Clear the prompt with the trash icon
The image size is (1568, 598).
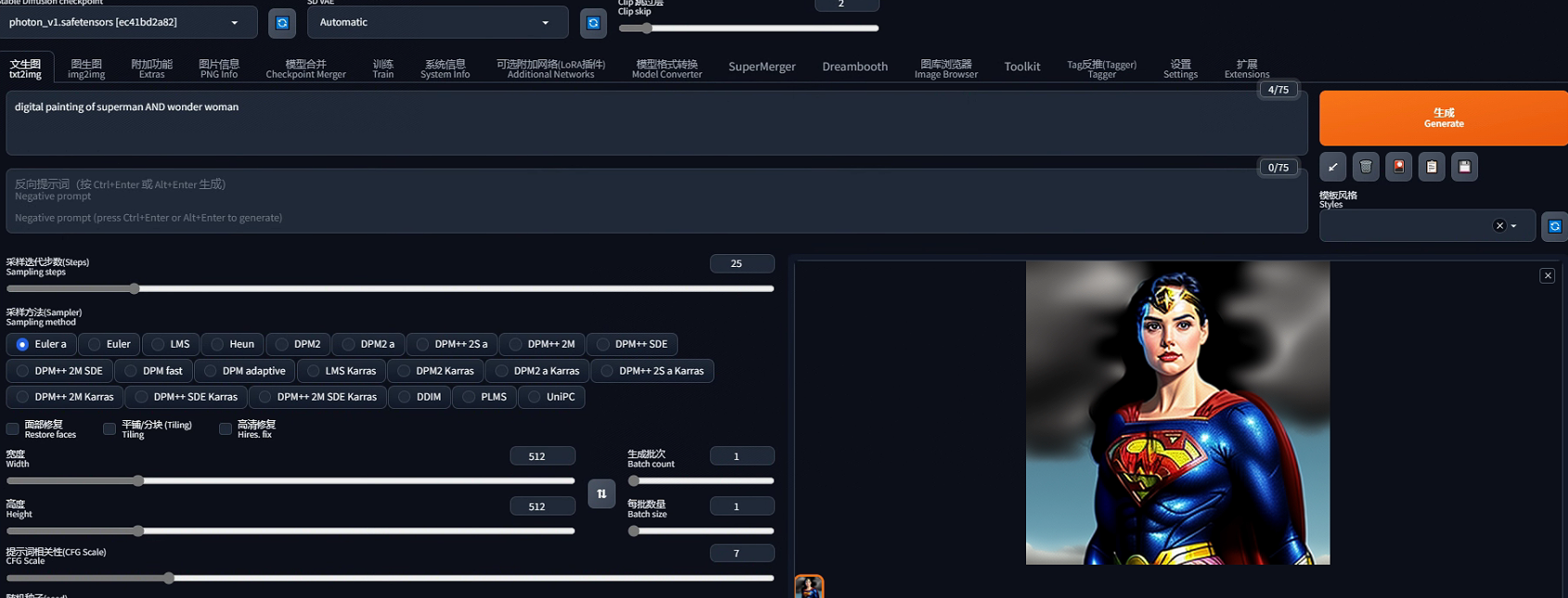[1366, 167]
